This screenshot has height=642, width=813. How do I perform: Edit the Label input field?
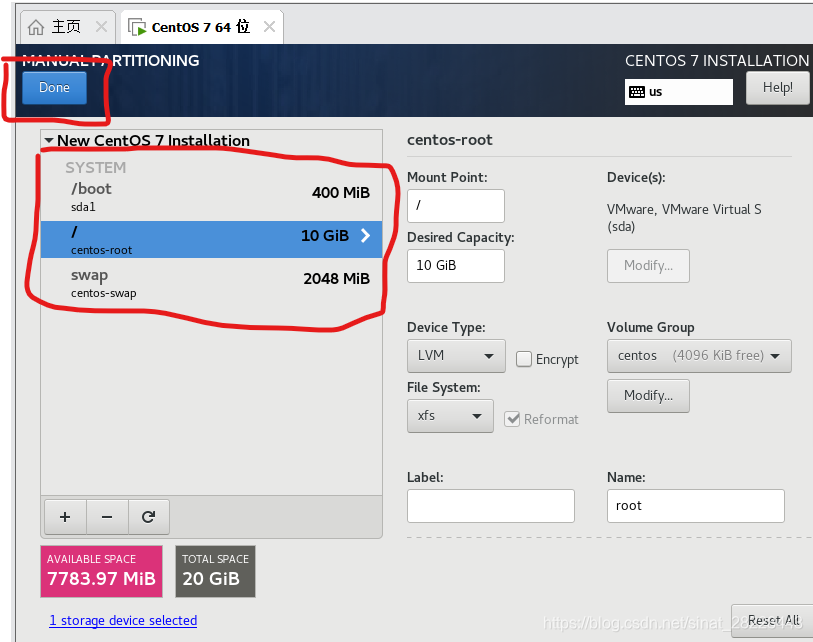490,506
